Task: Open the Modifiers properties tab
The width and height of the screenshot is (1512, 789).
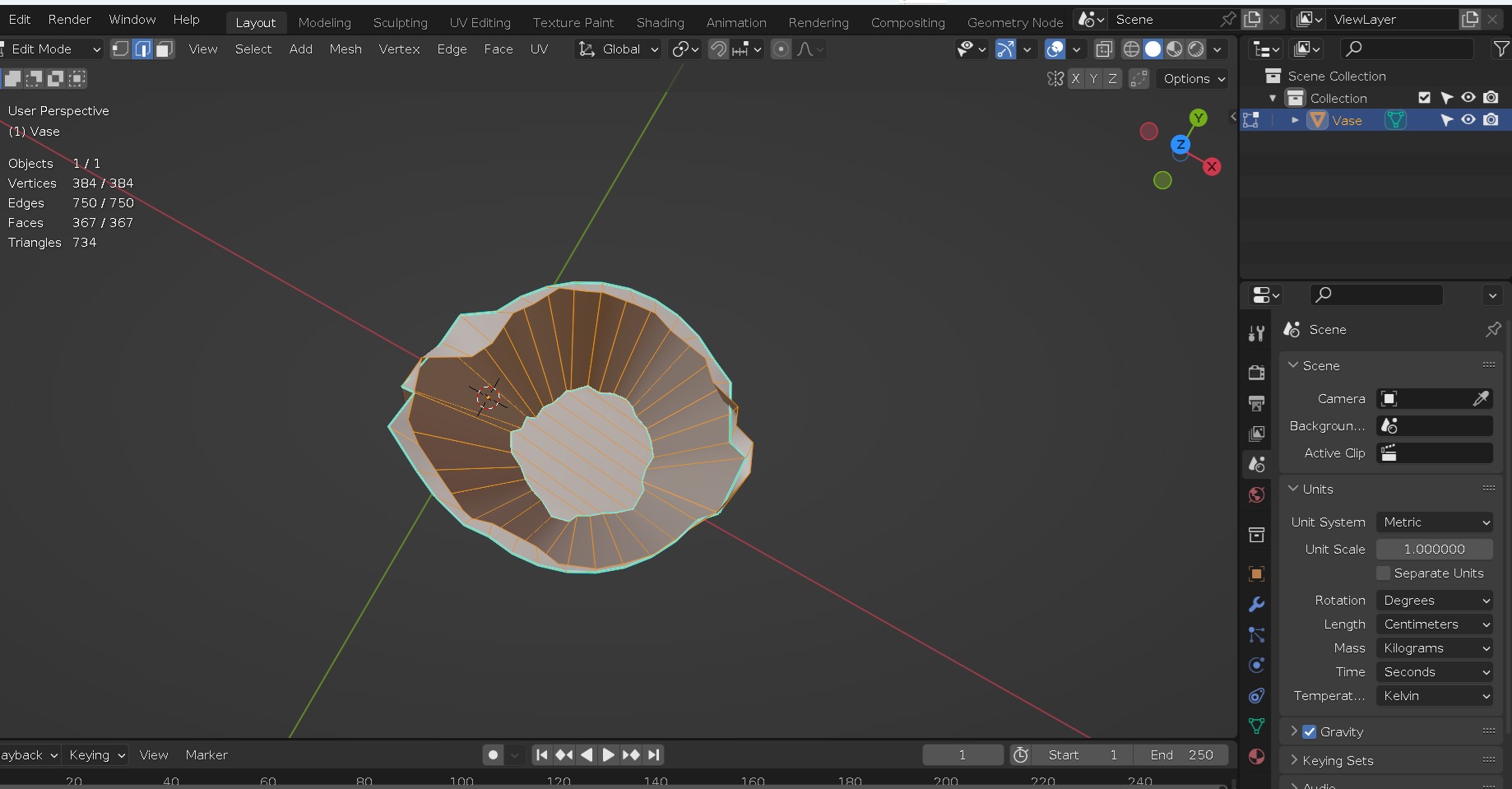Action: tap(1256, 604)
